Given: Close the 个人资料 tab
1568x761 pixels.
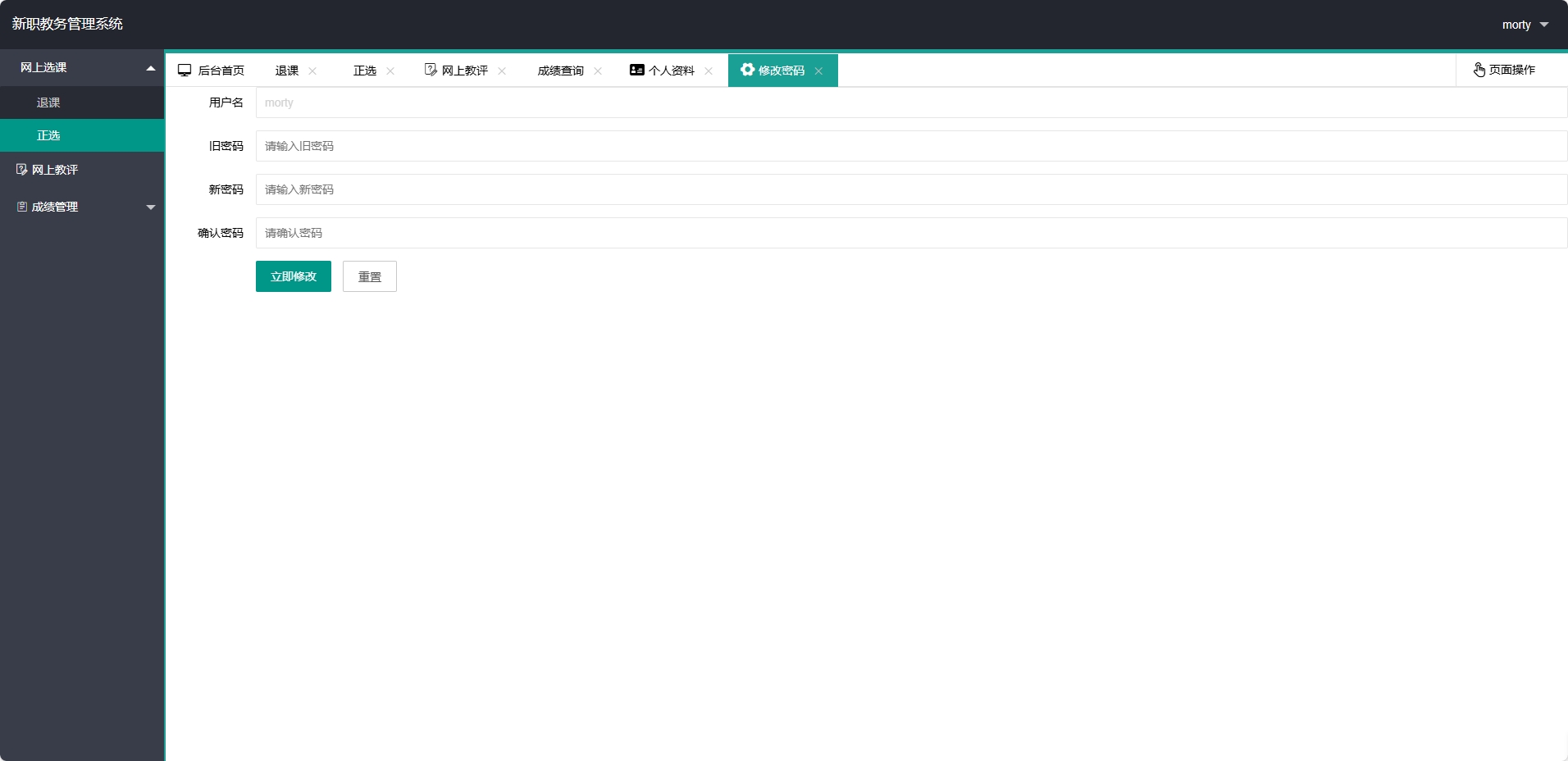Looking at the screenshot, I should coord(709,71).
